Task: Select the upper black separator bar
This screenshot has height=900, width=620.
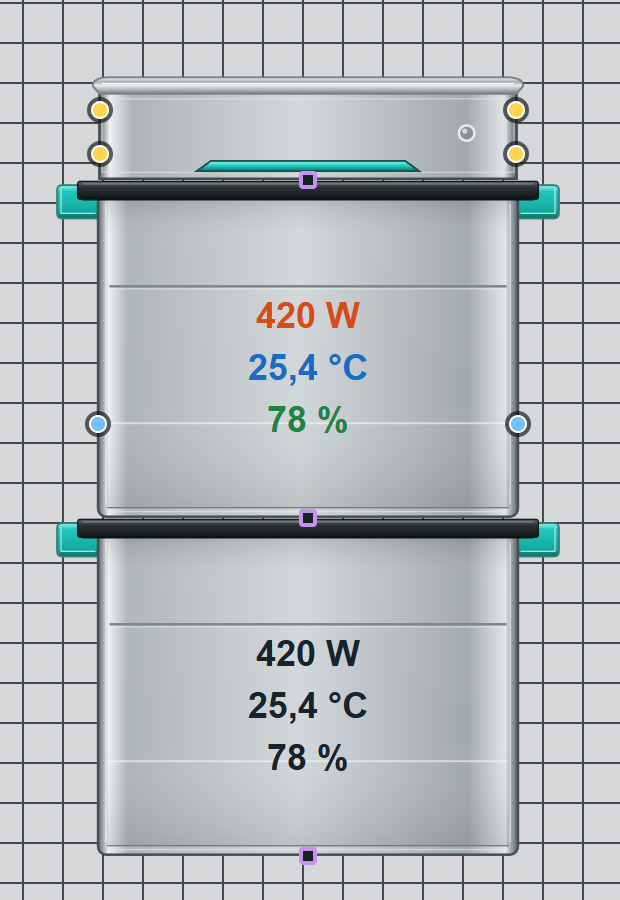Action: (308, 191)
